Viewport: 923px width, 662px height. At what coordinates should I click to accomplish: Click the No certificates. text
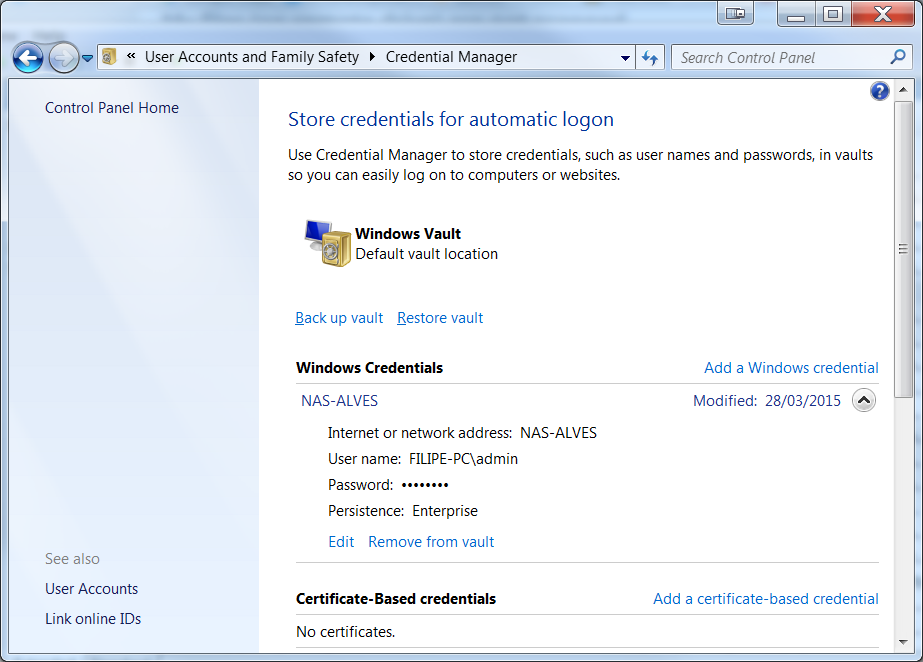tap(346, 632)
